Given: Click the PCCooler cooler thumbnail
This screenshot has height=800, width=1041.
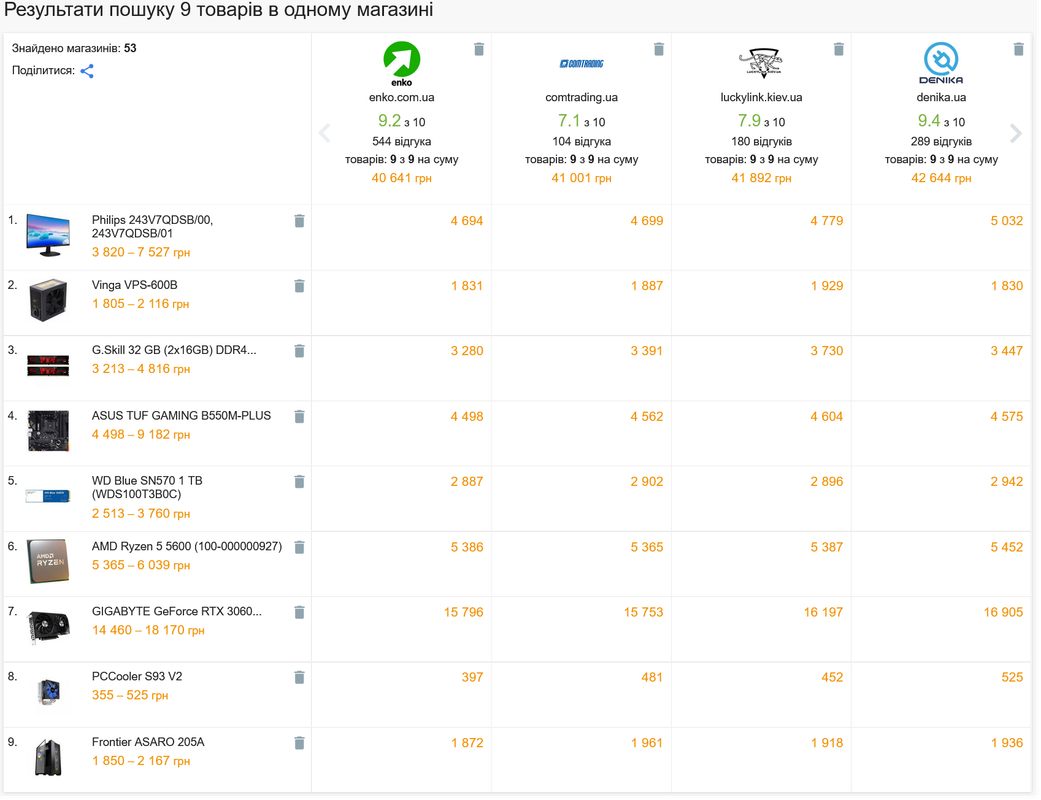Looking at the screenshot, I should (x=48, y=692).
